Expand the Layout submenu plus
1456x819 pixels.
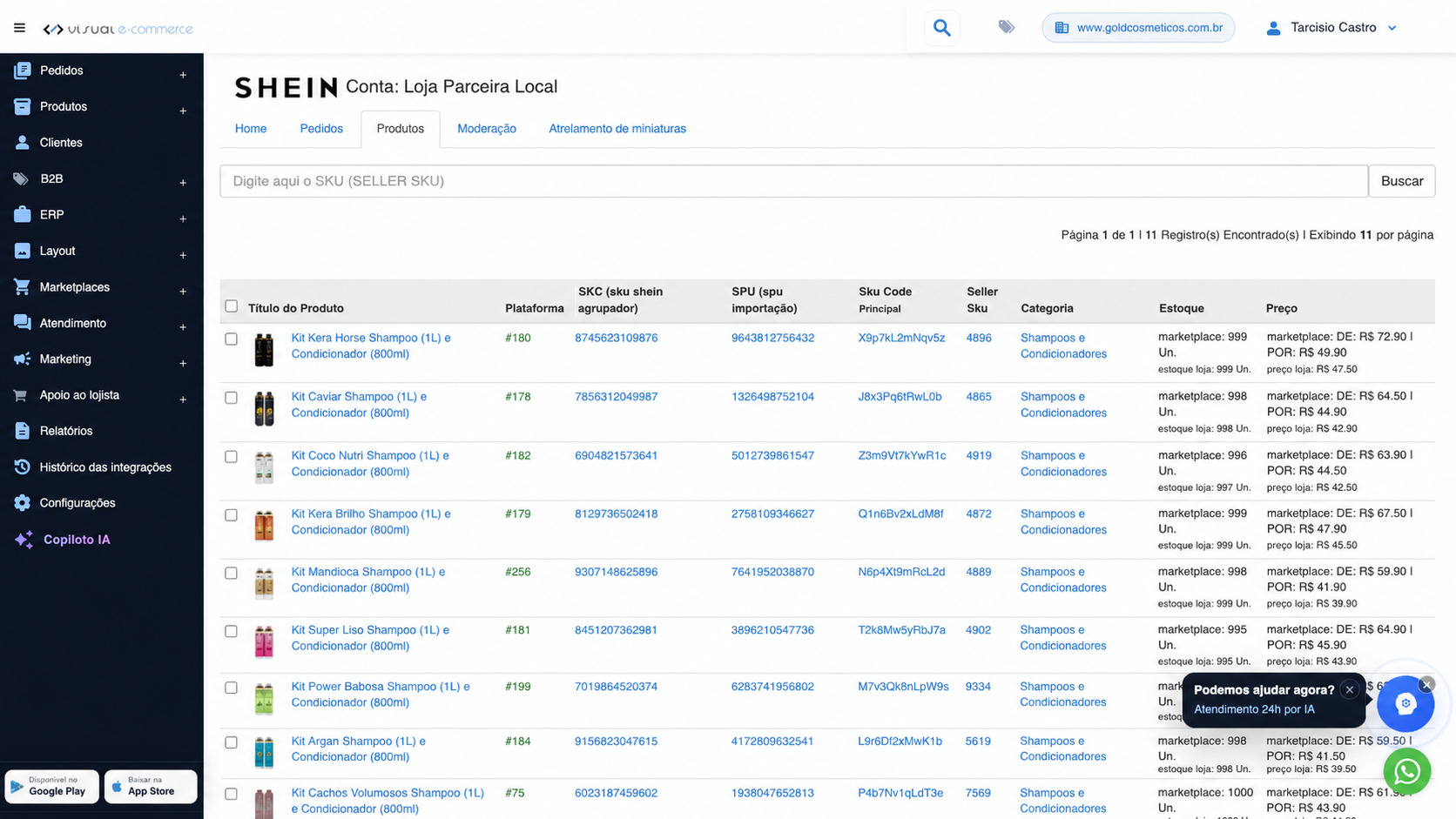pyautogui.click(x=183, y=255)
